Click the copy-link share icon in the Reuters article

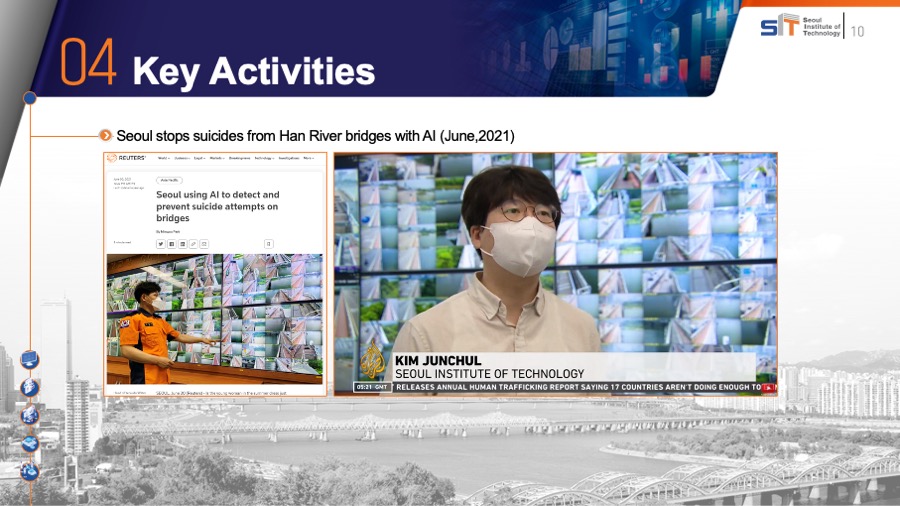[193, 244]
